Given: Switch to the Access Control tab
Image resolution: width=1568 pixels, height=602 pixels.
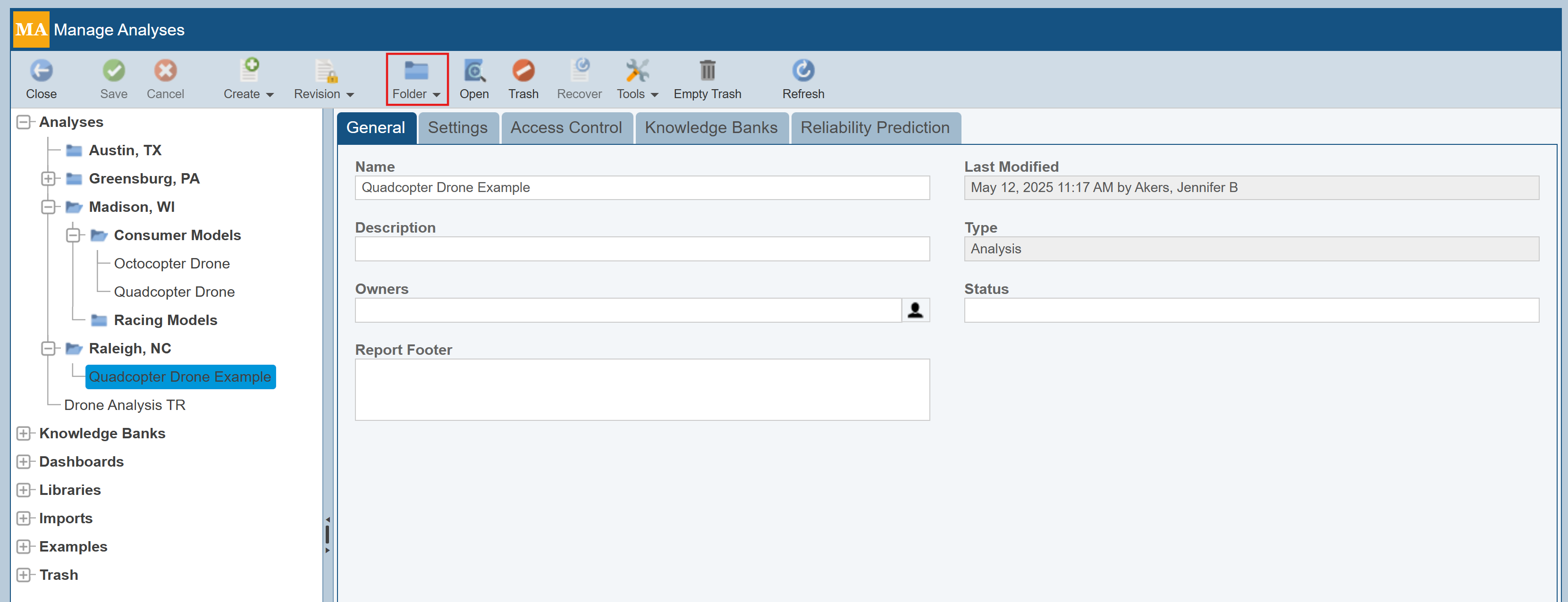Looking at the screenshot, I should [x=565, y=128].
